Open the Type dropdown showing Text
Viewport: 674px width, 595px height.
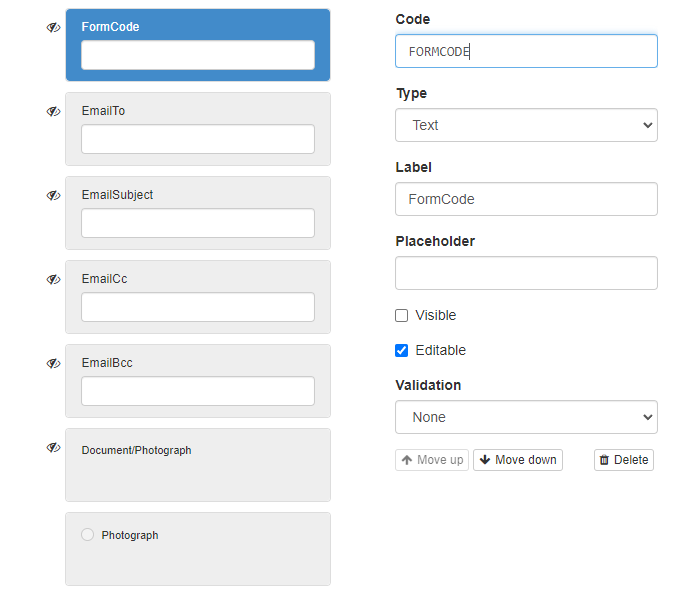(526, 125)
